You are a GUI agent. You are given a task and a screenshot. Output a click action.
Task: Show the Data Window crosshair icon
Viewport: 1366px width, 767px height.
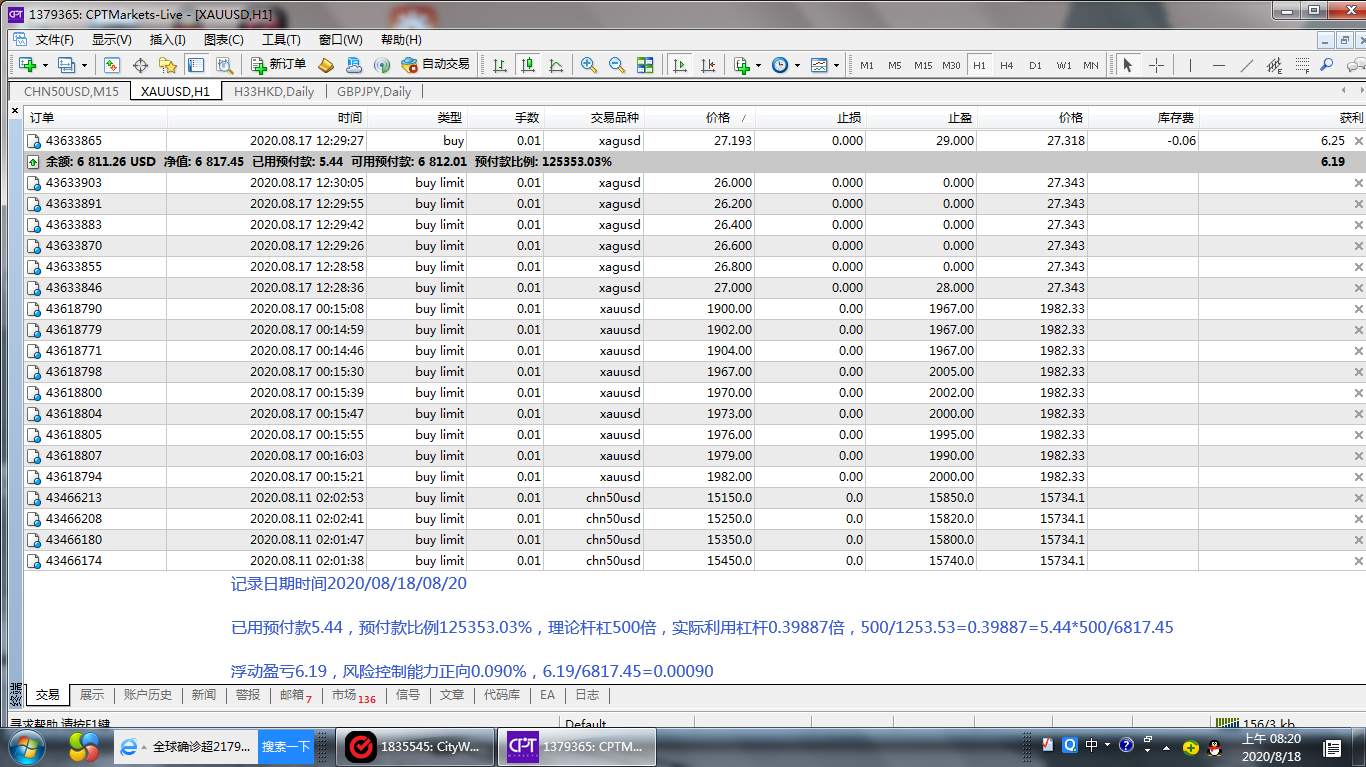click(x=140, y=65)
